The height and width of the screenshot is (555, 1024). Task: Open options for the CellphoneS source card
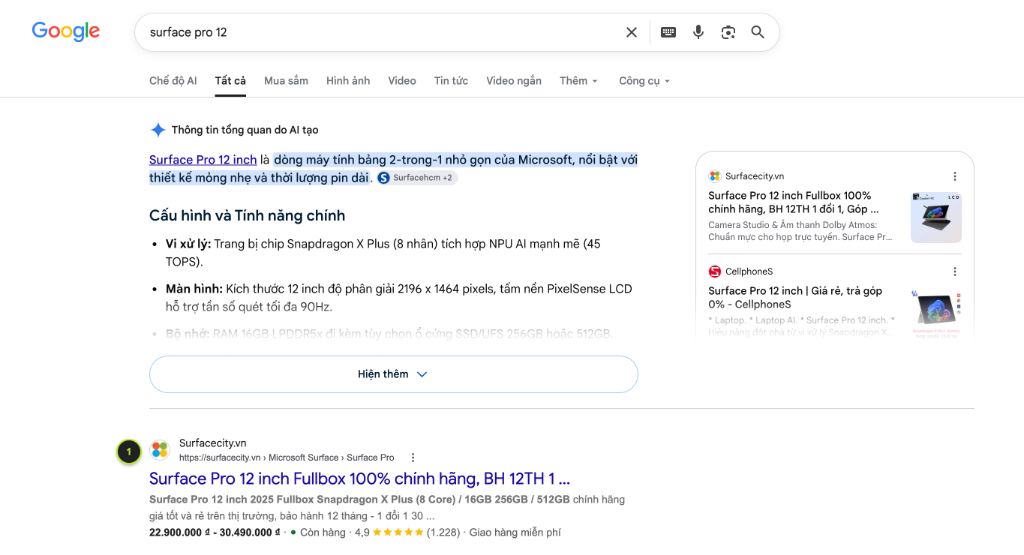(x=955, y=272)
